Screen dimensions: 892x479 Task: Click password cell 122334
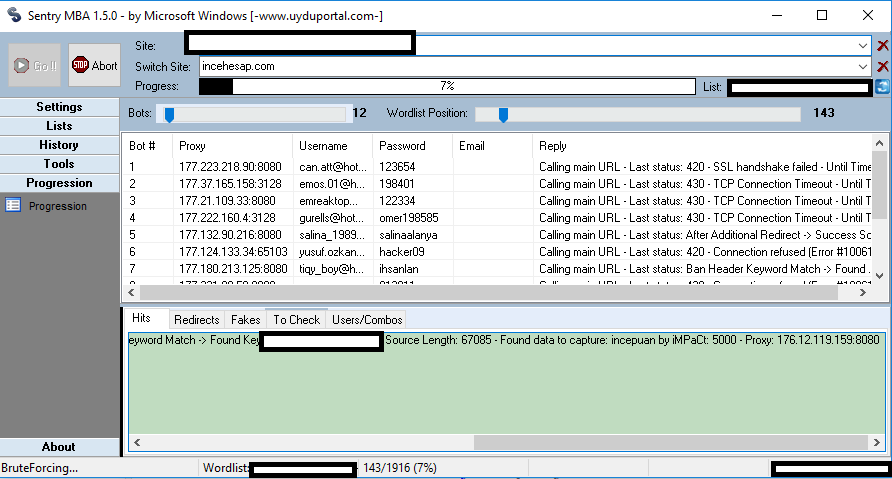(x=397, y=201)
